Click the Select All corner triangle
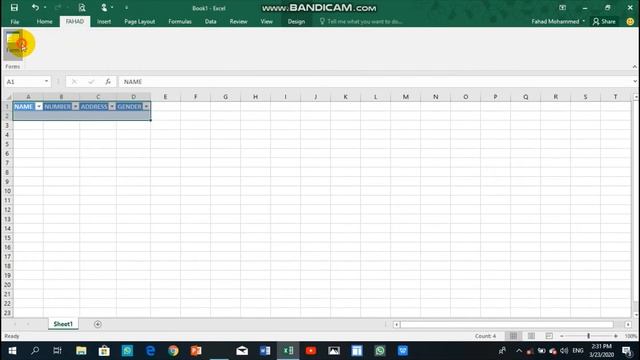 coord(8,97)
